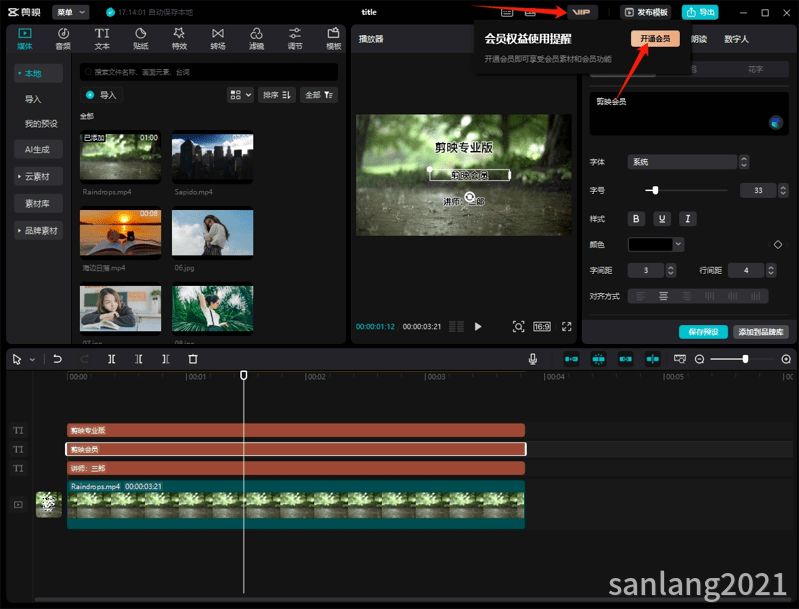
Task: Select 我的预设 in sidebar
Action: 41,124
